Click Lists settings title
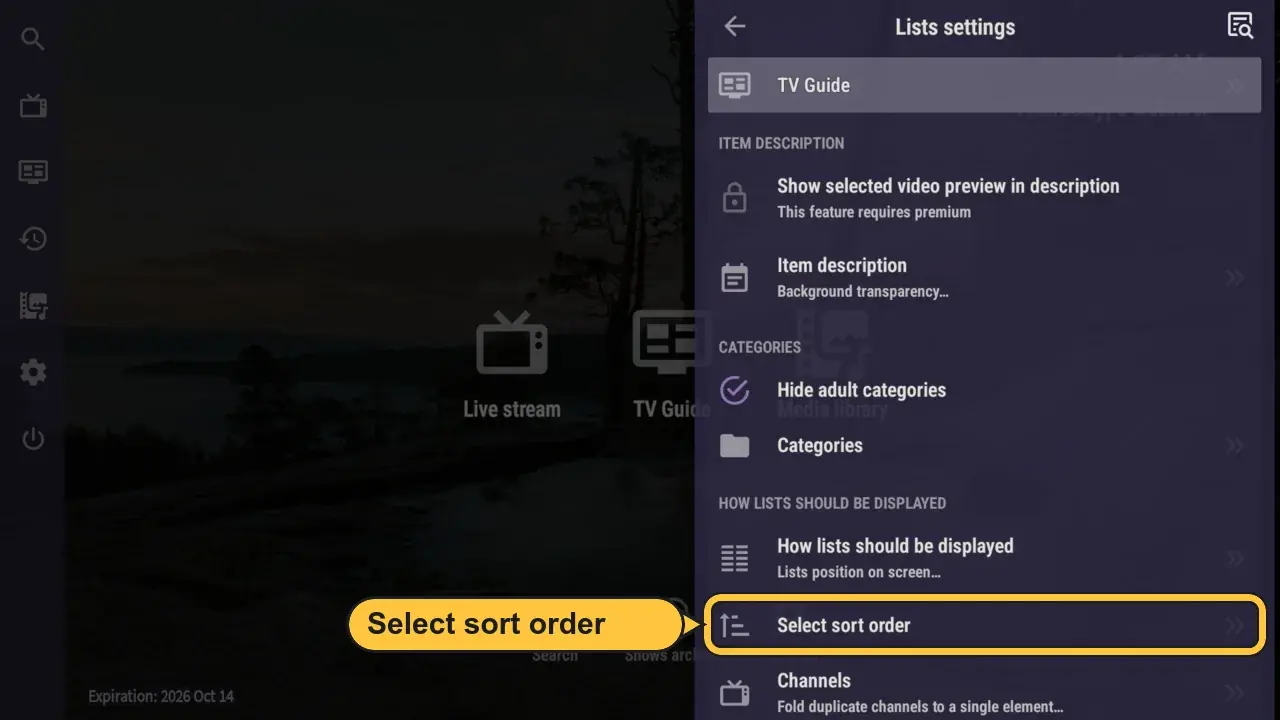Image resolution: width=1280 pixels, height=720 pixels. [x=955, y=27]
